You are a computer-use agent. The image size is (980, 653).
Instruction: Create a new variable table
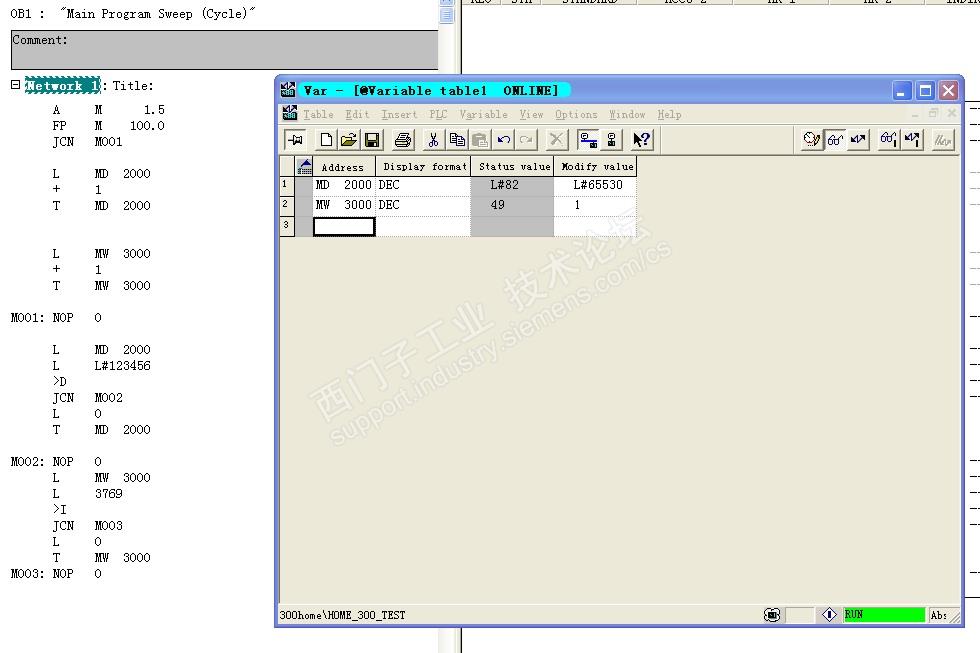click(326, 139)
